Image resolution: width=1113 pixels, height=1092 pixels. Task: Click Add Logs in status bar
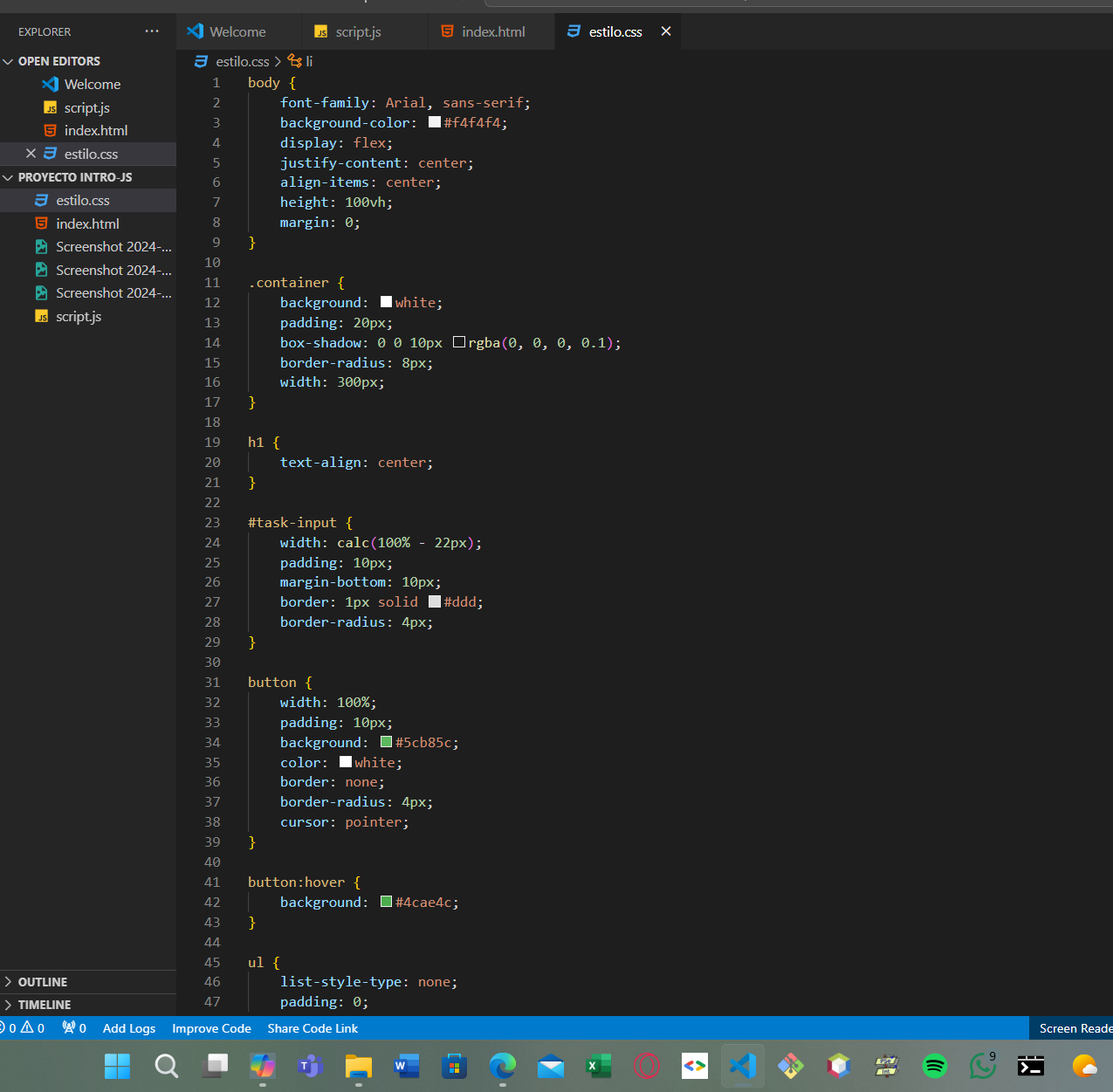pyautogui.click(x=129, y=1028)
